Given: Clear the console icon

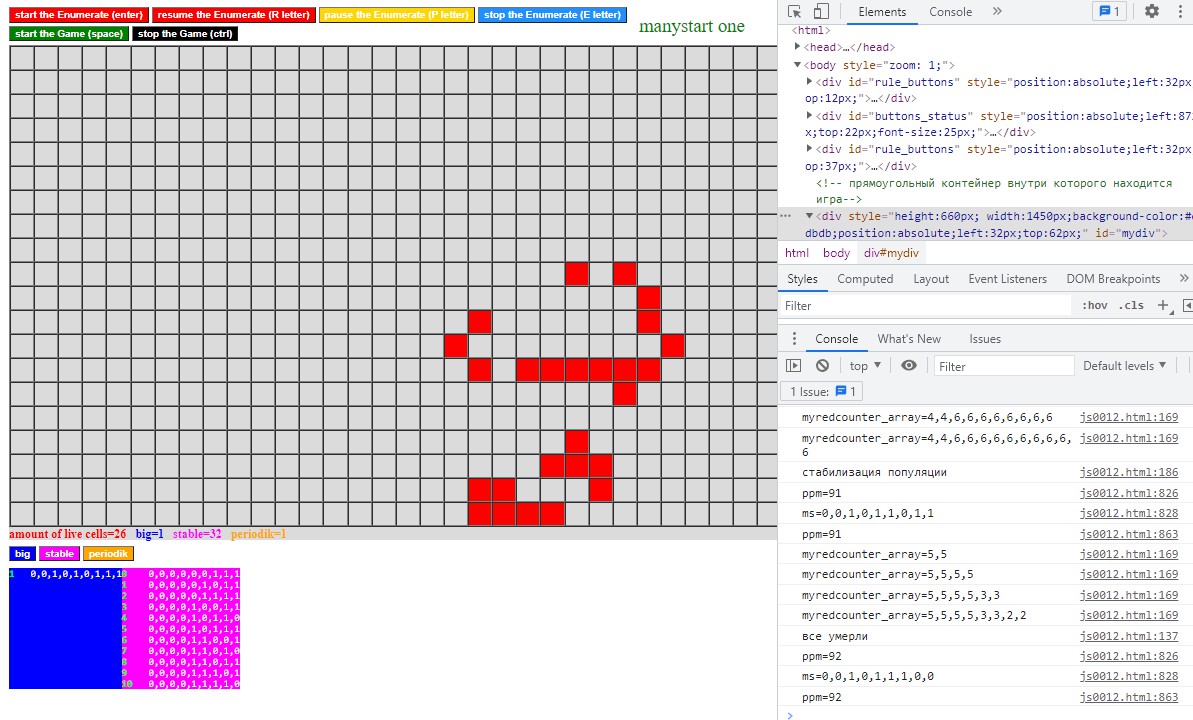Looking at the screenshot, I should tap(822, 365).
